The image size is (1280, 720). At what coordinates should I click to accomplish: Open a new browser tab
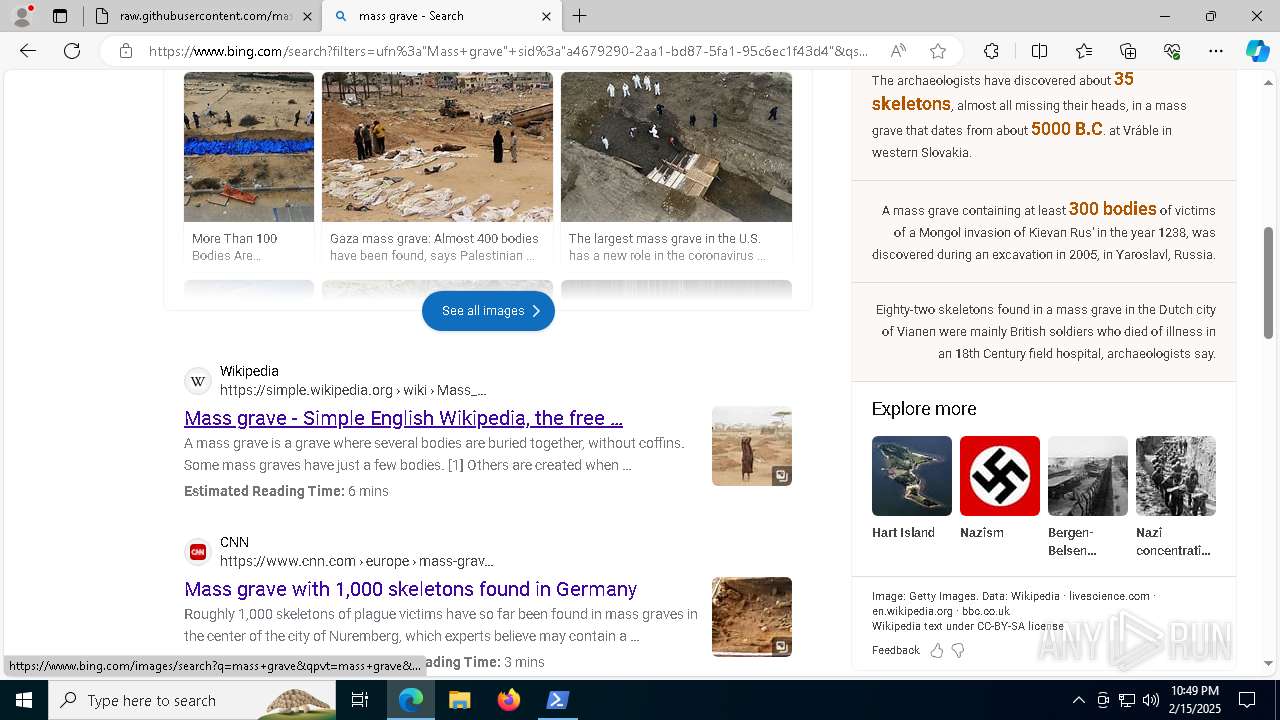tap(580, 16)
